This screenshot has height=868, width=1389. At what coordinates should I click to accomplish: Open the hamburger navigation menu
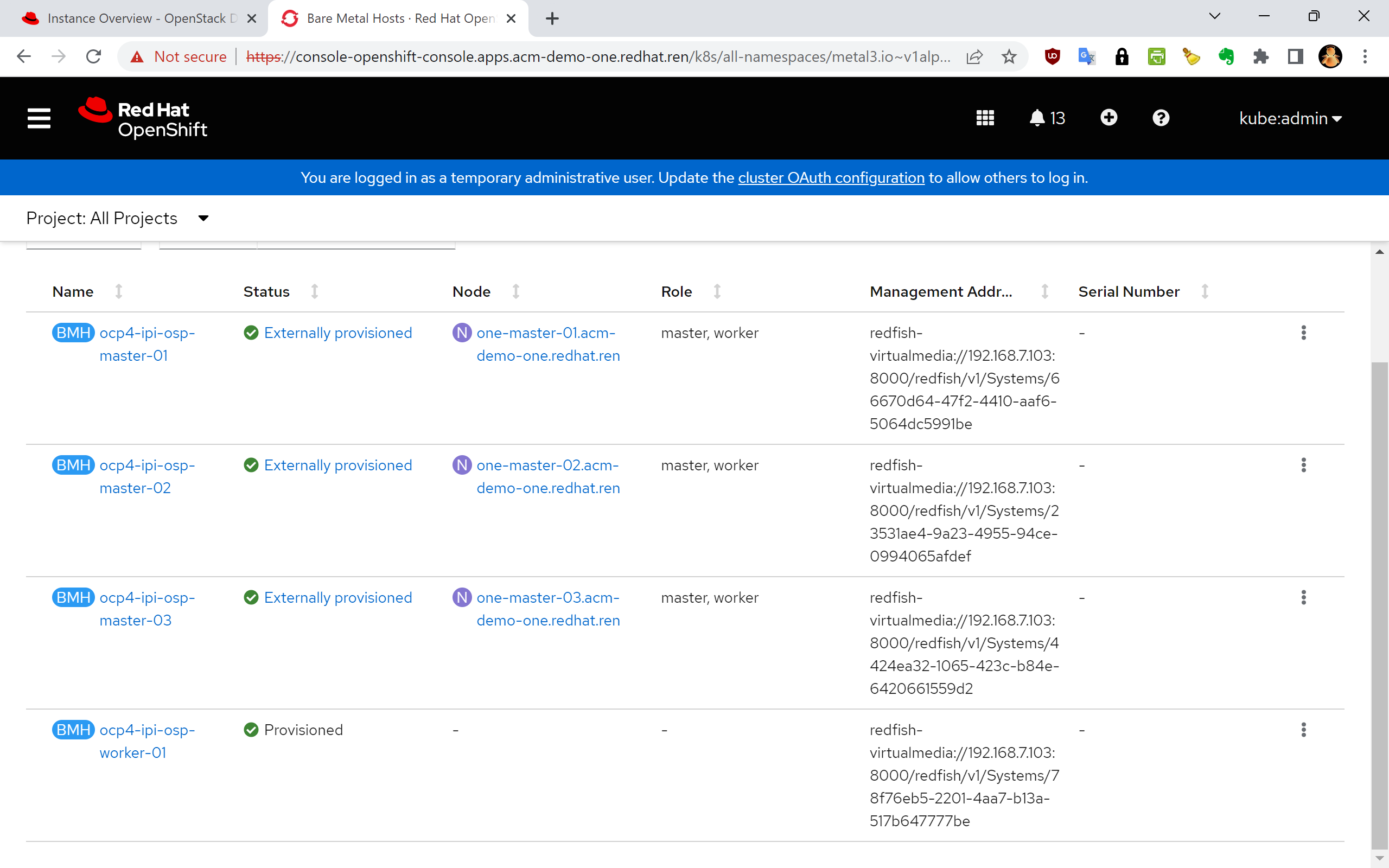pos(39,118)
